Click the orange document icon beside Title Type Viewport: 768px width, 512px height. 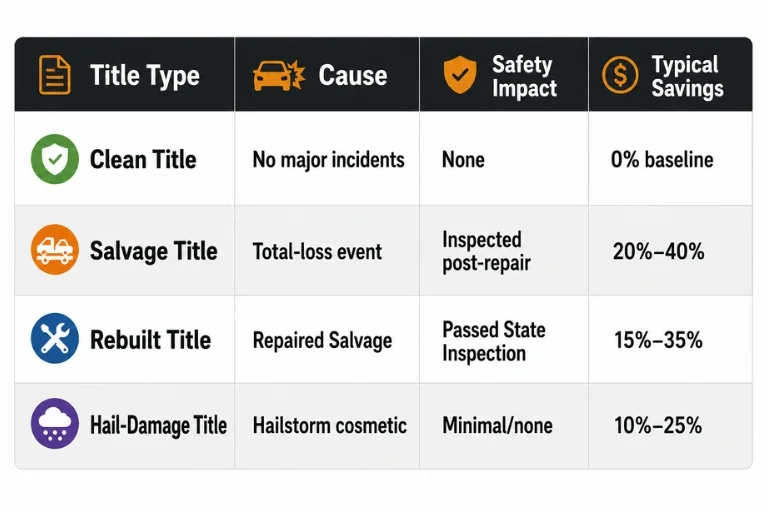55,75
